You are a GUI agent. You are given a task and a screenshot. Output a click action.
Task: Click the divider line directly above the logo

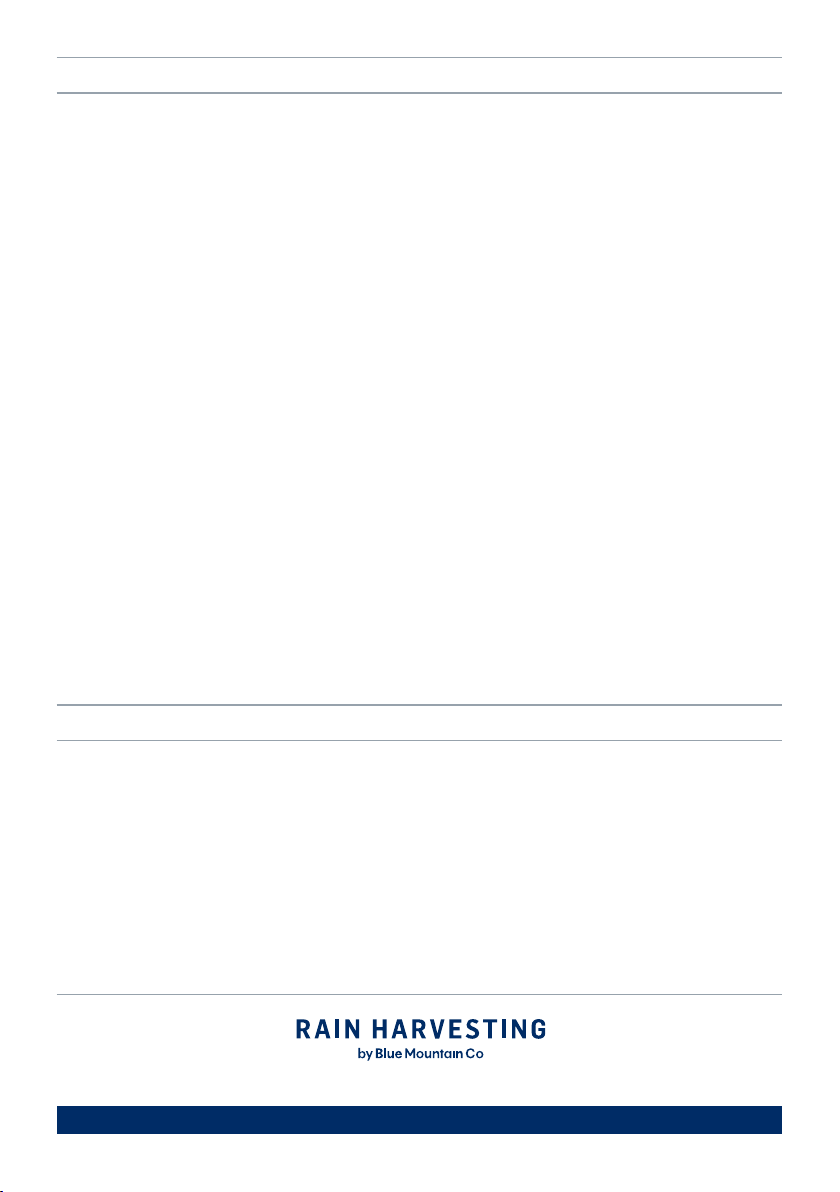419,994
